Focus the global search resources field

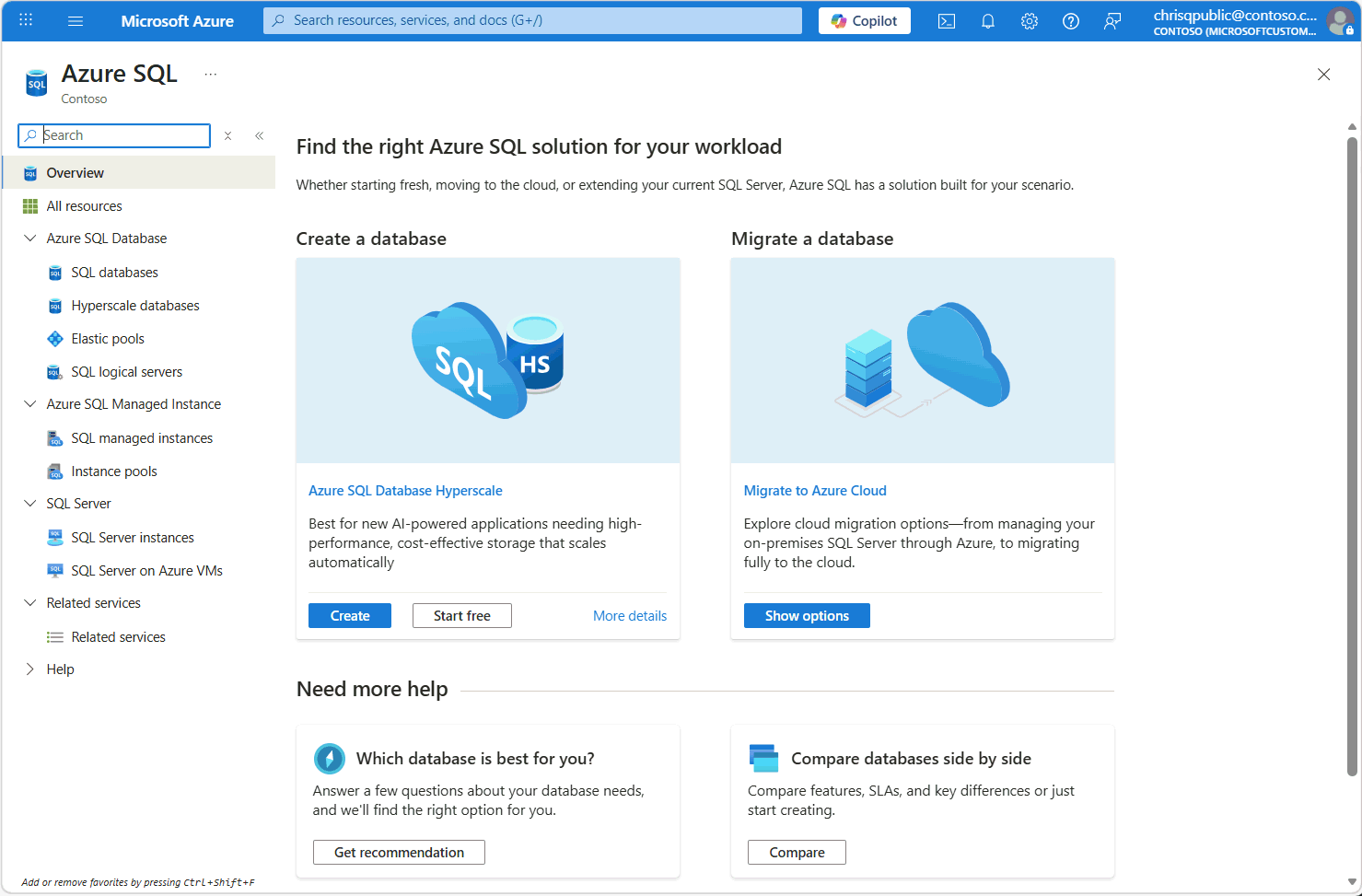532,20
